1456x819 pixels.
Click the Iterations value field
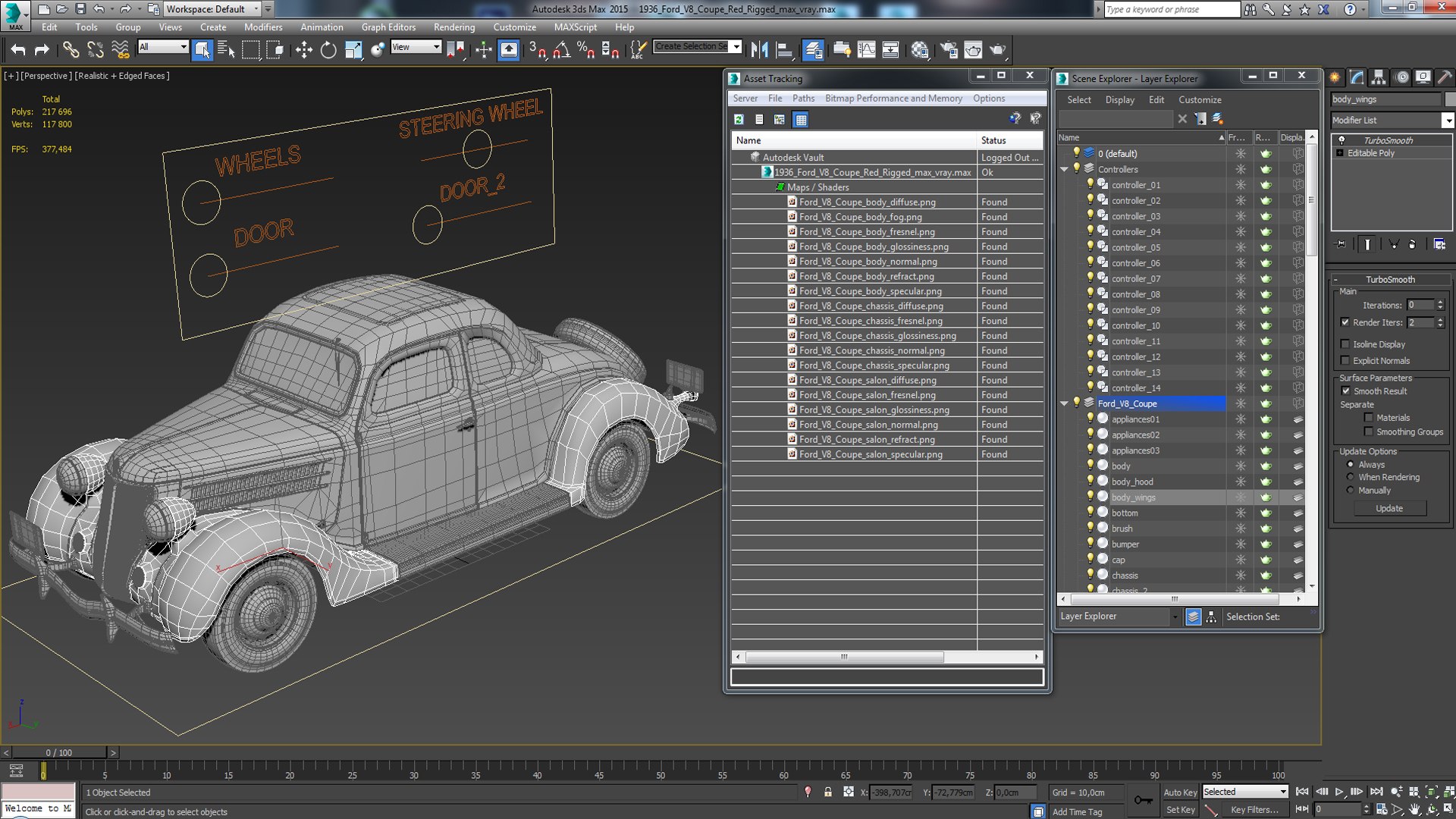coord(1420,306)
